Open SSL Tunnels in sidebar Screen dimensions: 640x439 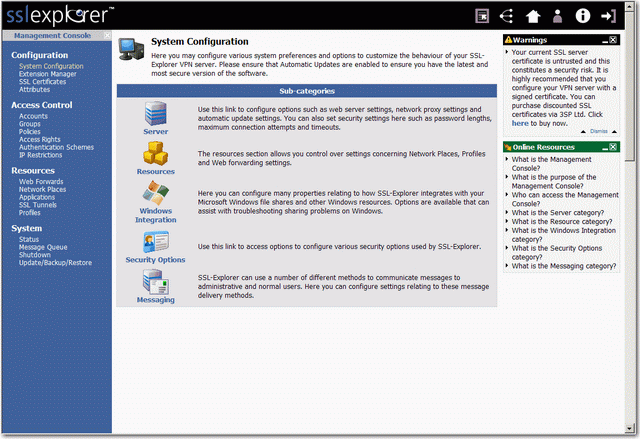click(38, 205)
